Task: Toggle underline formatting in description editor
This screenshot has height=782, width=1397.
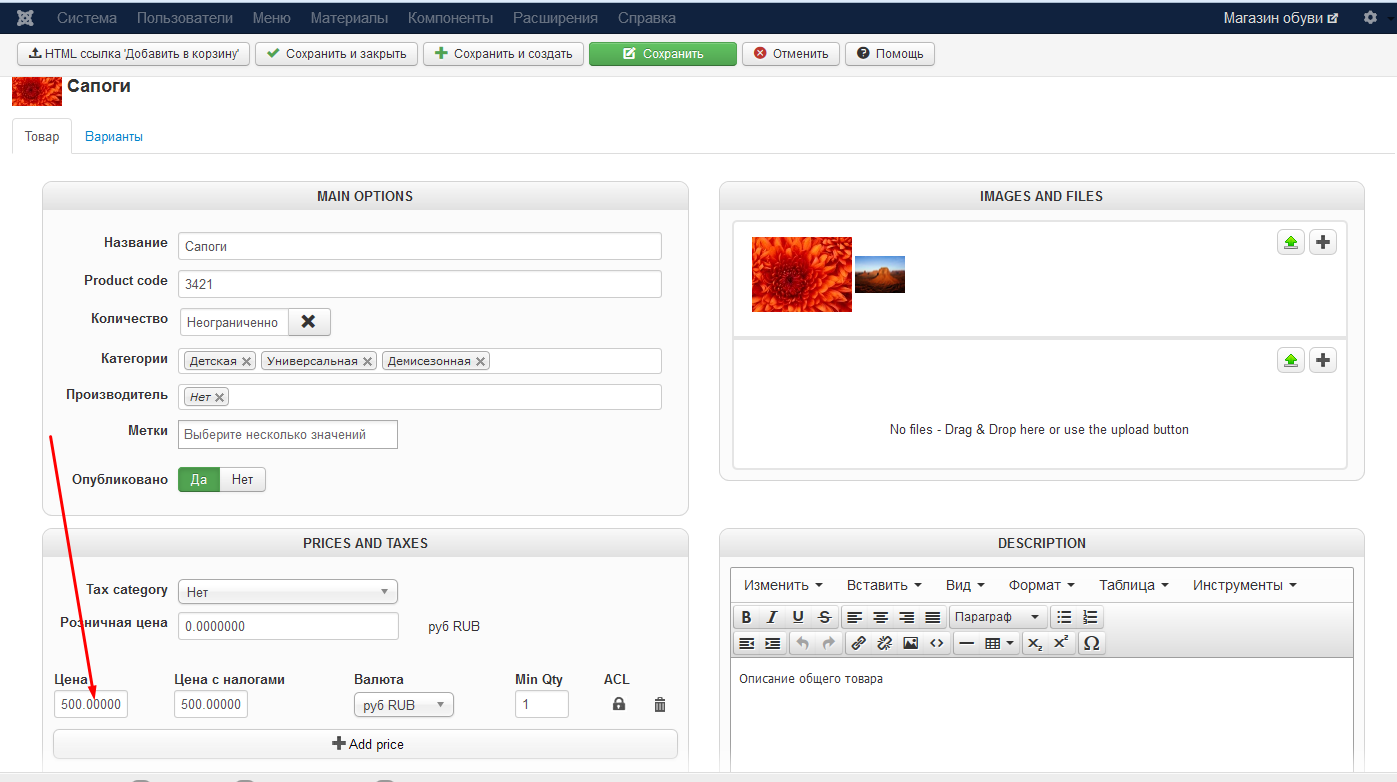Action: click(x=798, y=617)
